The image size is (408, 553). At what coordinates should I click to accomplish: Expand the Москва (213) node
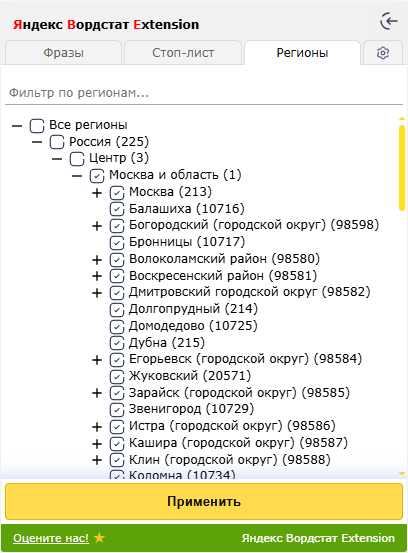click(97, 193)
